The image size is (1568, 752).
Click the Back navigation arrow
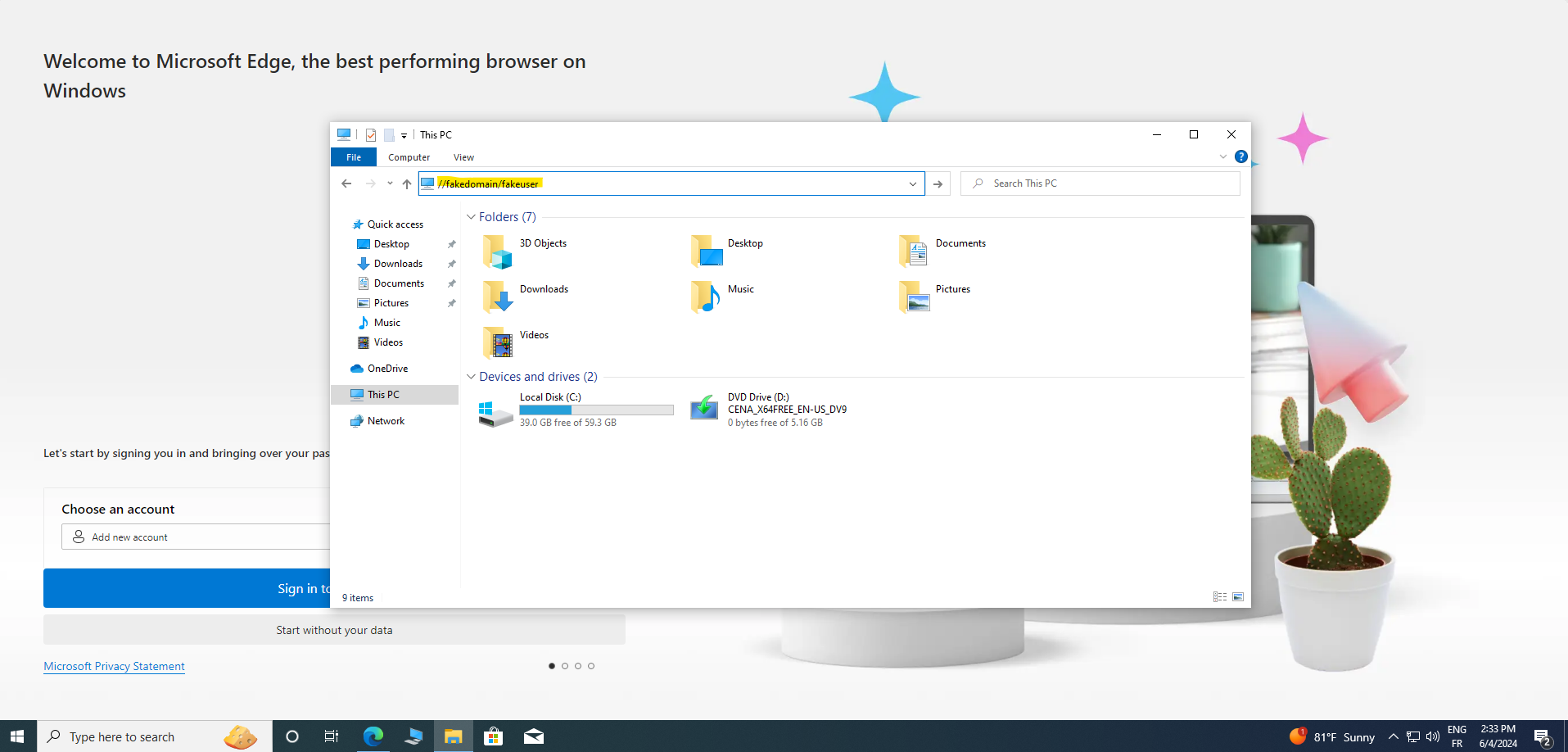[346, 183]
